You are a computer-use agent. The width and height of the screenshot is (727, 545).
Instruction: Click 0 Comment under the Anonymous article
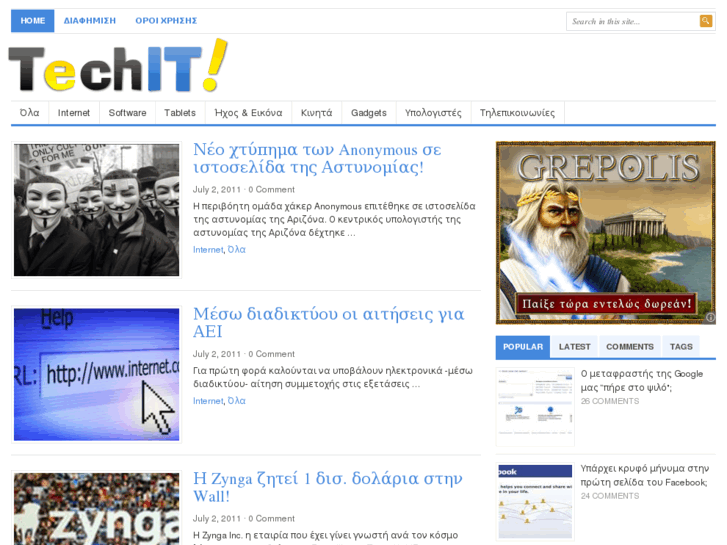[271, 190]
